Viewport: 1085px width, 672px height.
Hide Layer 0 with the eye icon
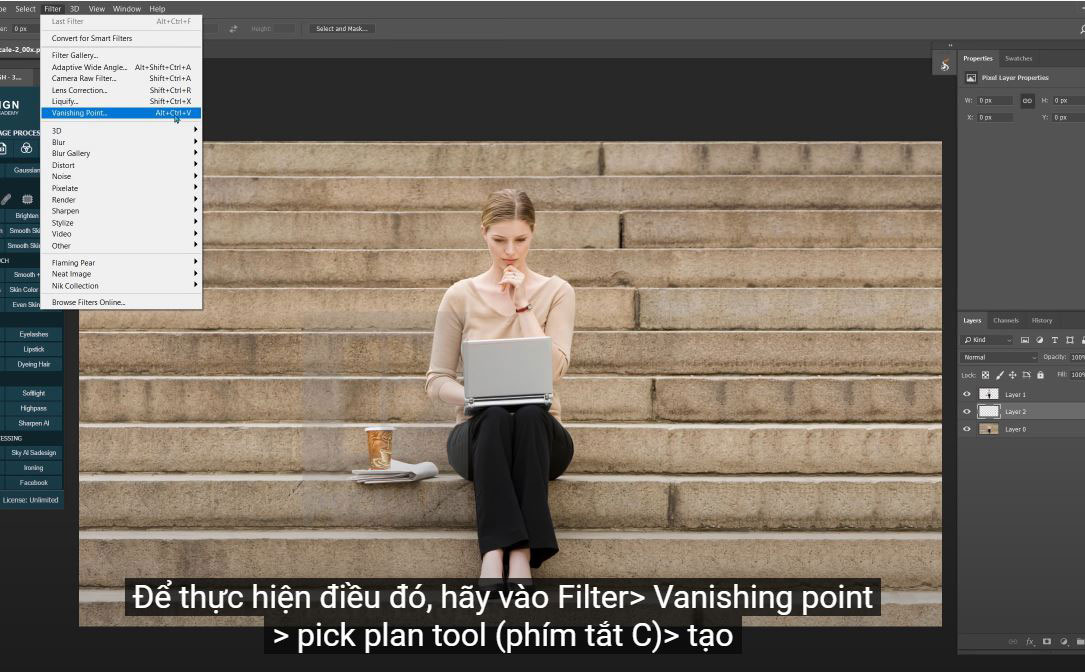(x=966, y=429)
